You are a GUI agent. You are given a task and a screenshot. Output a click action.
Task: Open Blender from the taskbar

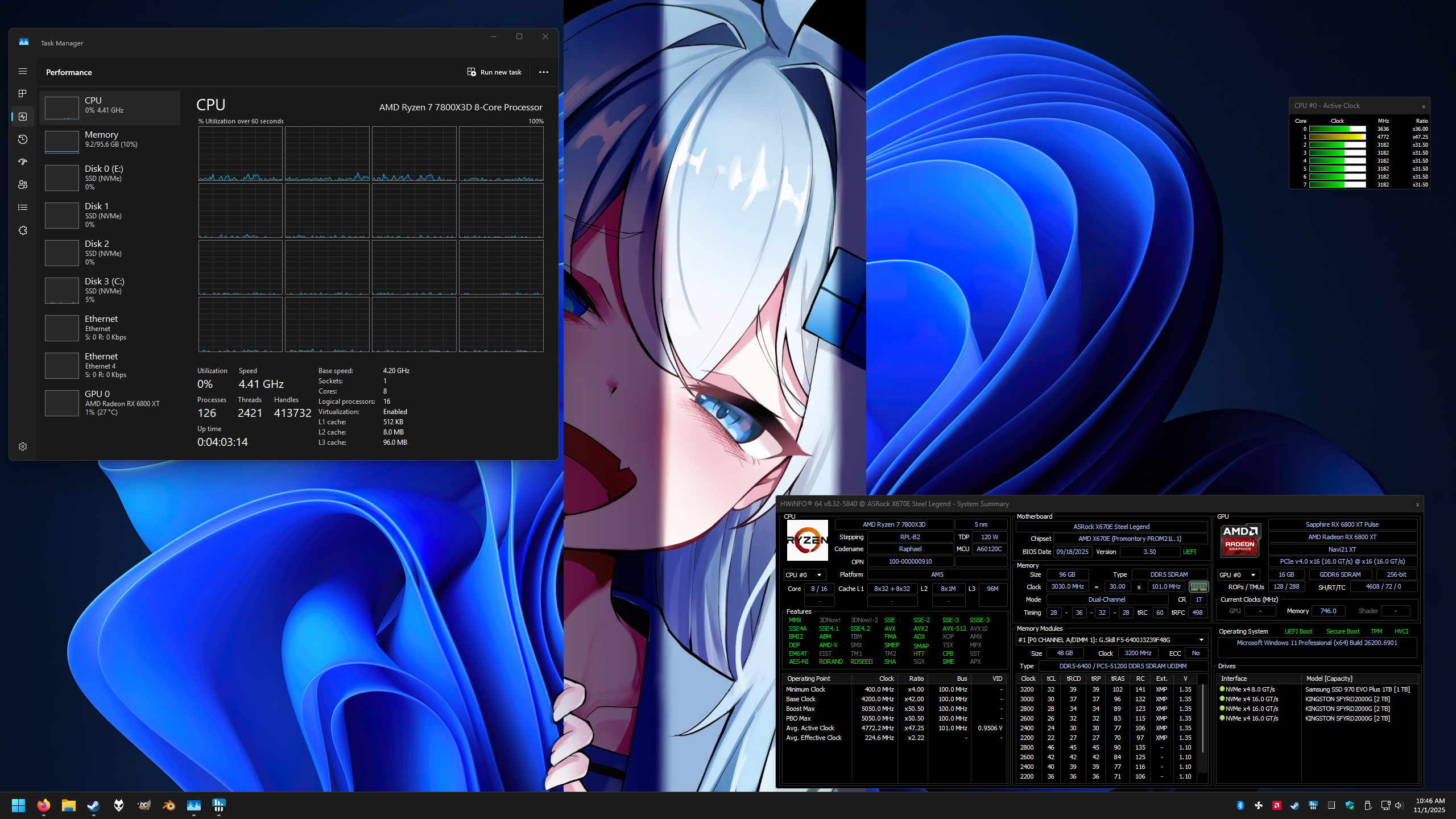(169, 805)
